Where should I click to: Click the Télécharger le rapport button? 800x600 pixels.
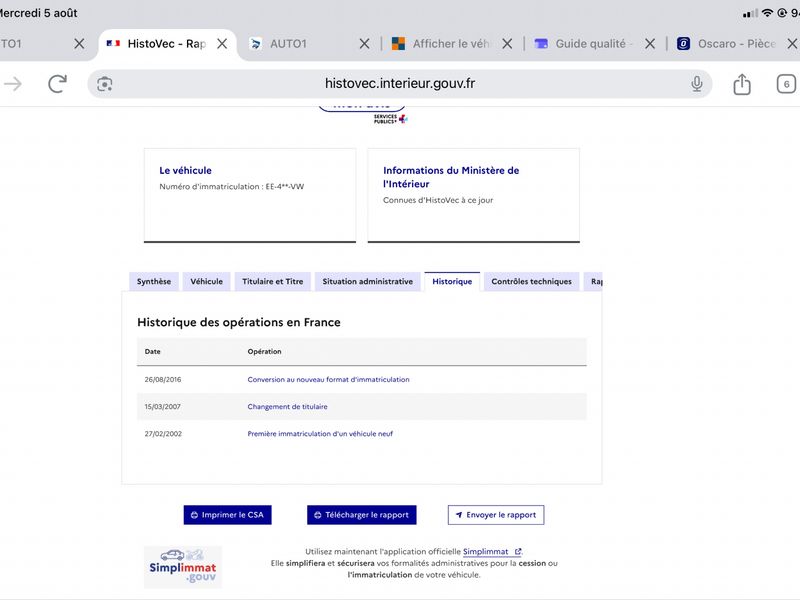click(x=362, y=515)
